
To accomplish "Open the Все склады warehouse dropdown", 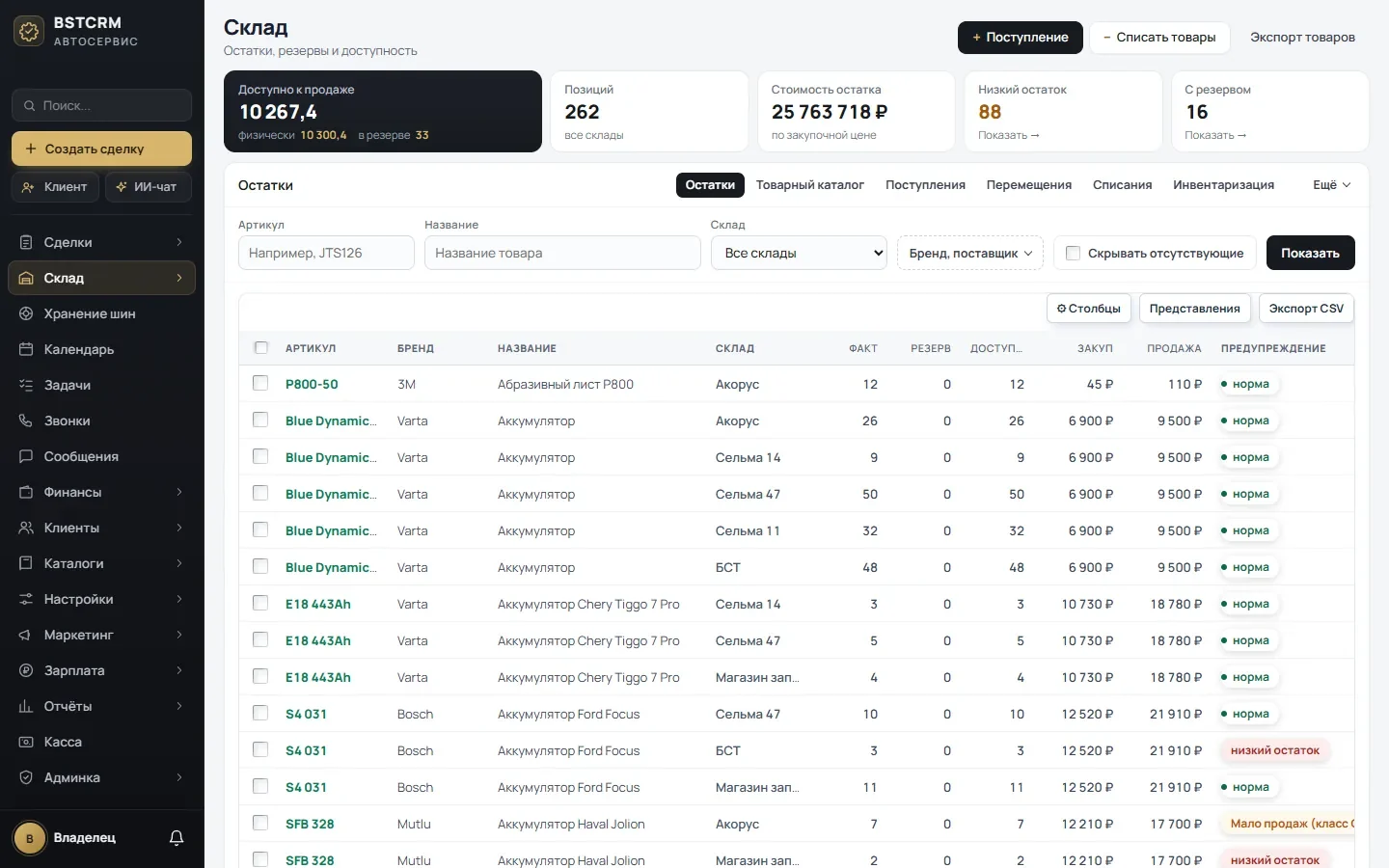I will [799, 253].
